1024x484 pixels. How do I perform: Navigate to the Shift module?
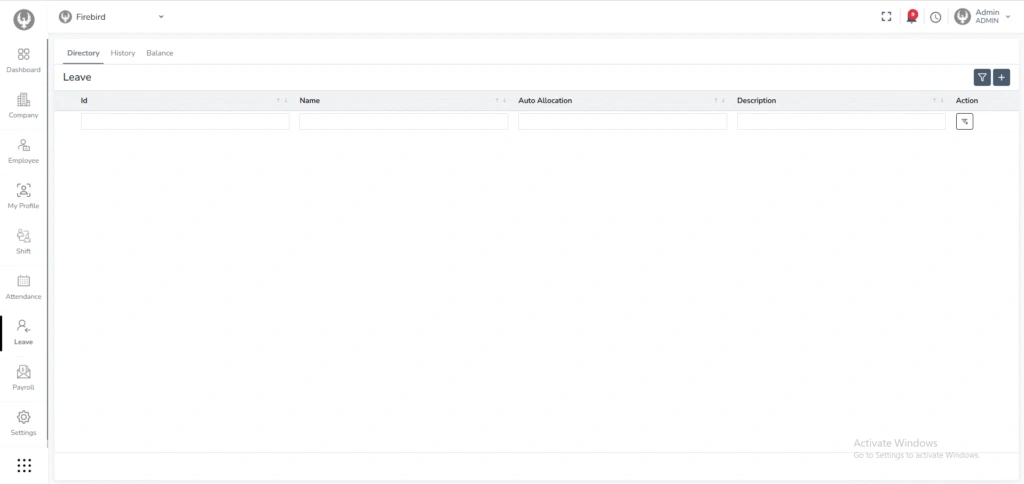[23, 241]
